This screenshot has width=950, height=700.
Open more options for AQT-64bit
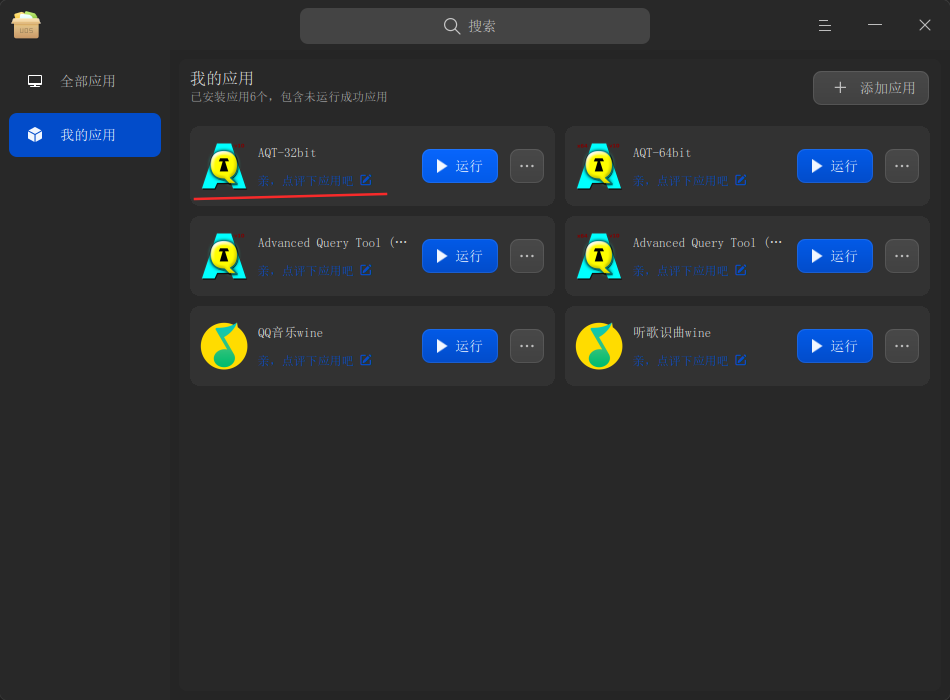click(902, 166)
